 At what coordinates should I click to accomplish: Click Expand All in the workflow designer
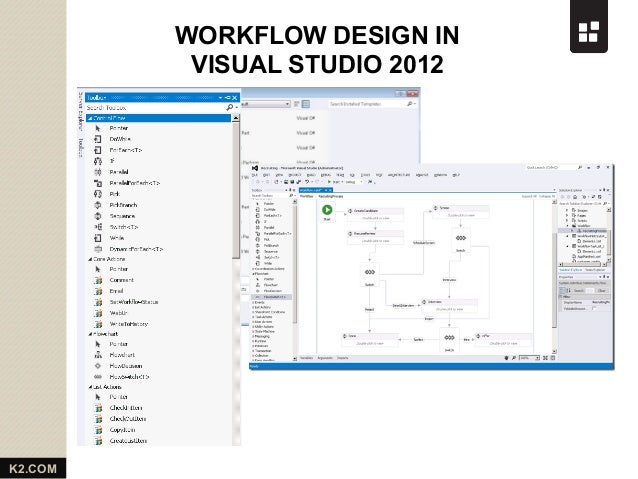[x=529, y=197]
